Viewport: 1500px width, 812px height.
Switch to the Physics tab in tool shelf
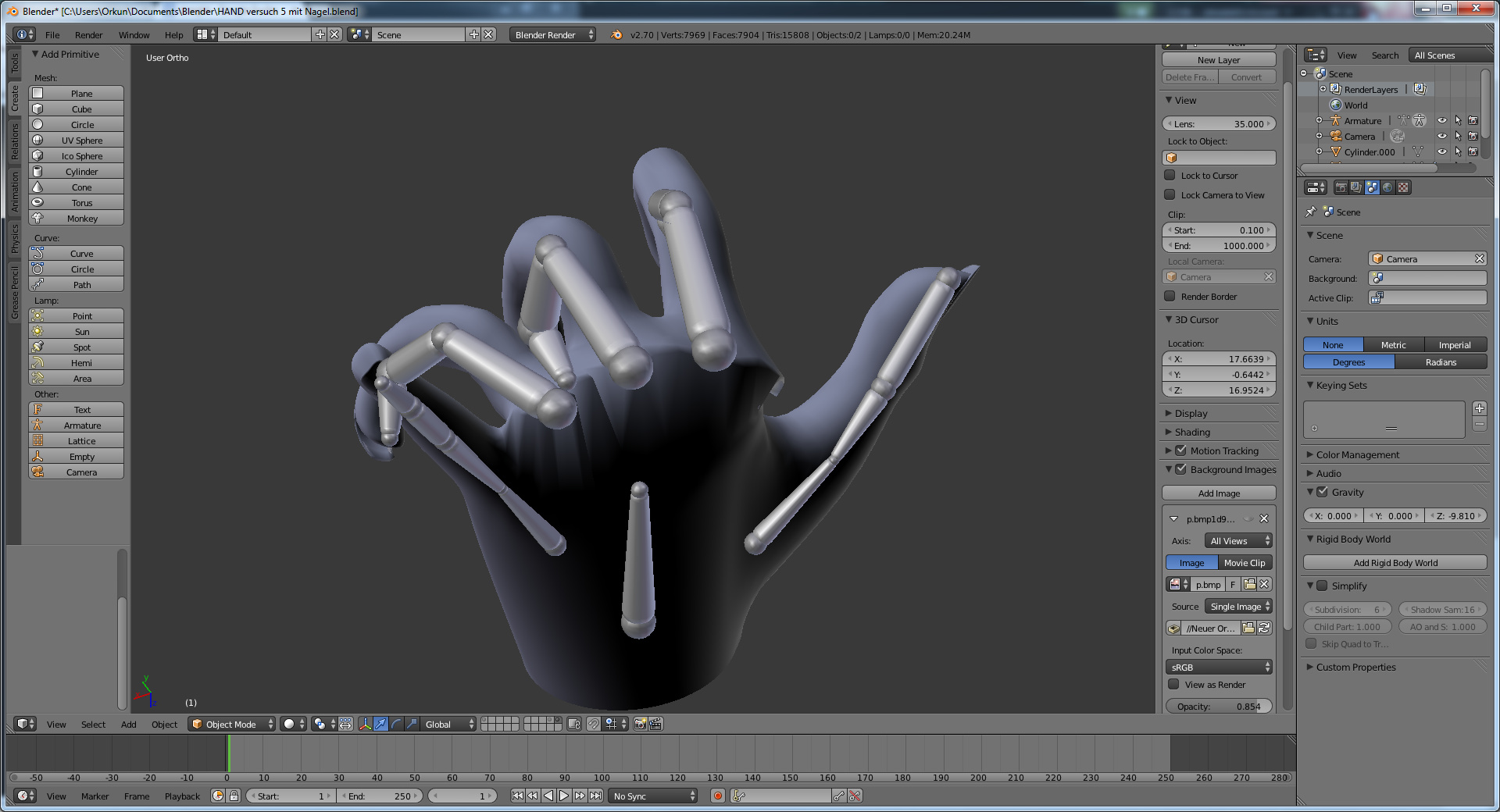point(14,238)
